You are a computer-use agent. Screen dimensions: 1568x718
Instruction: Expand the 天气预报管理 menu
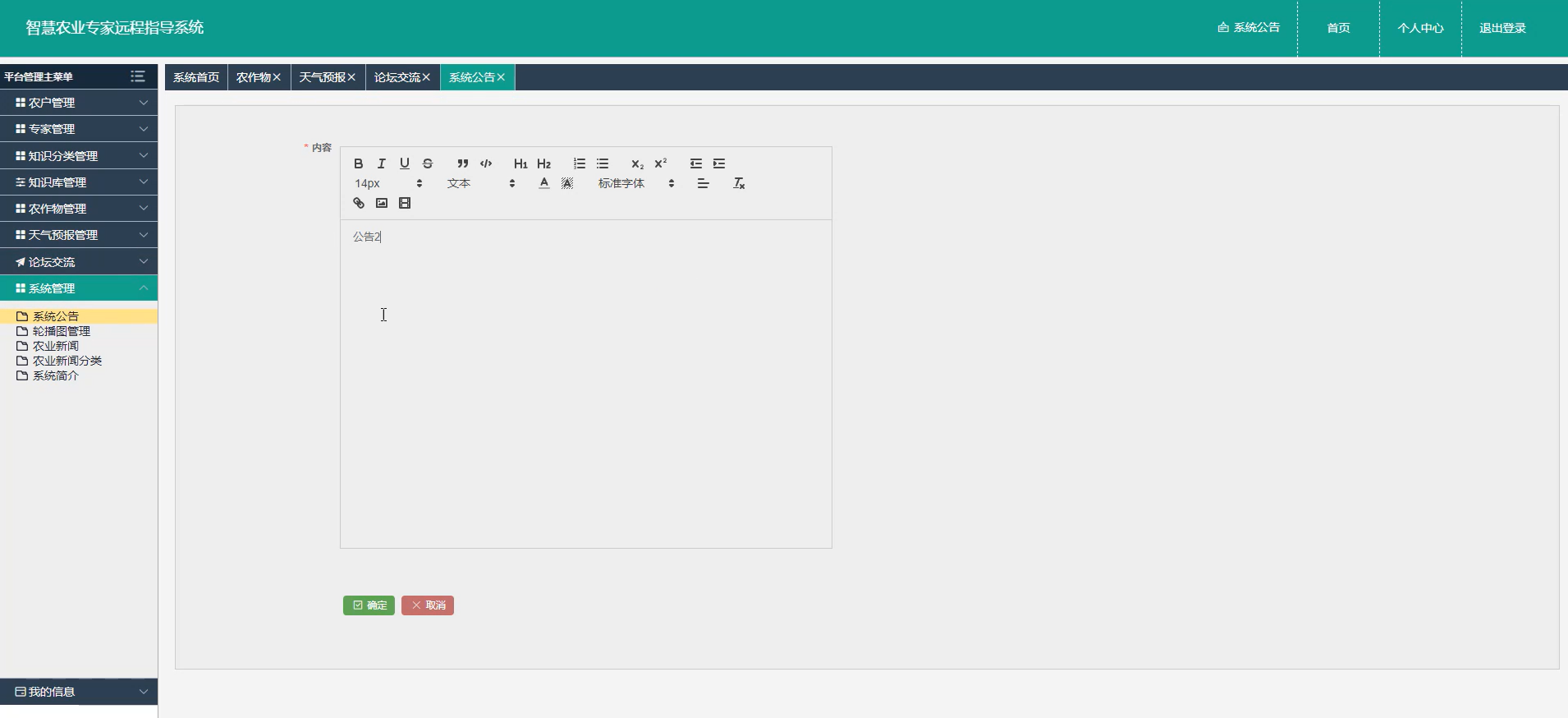tap(79, 235)
